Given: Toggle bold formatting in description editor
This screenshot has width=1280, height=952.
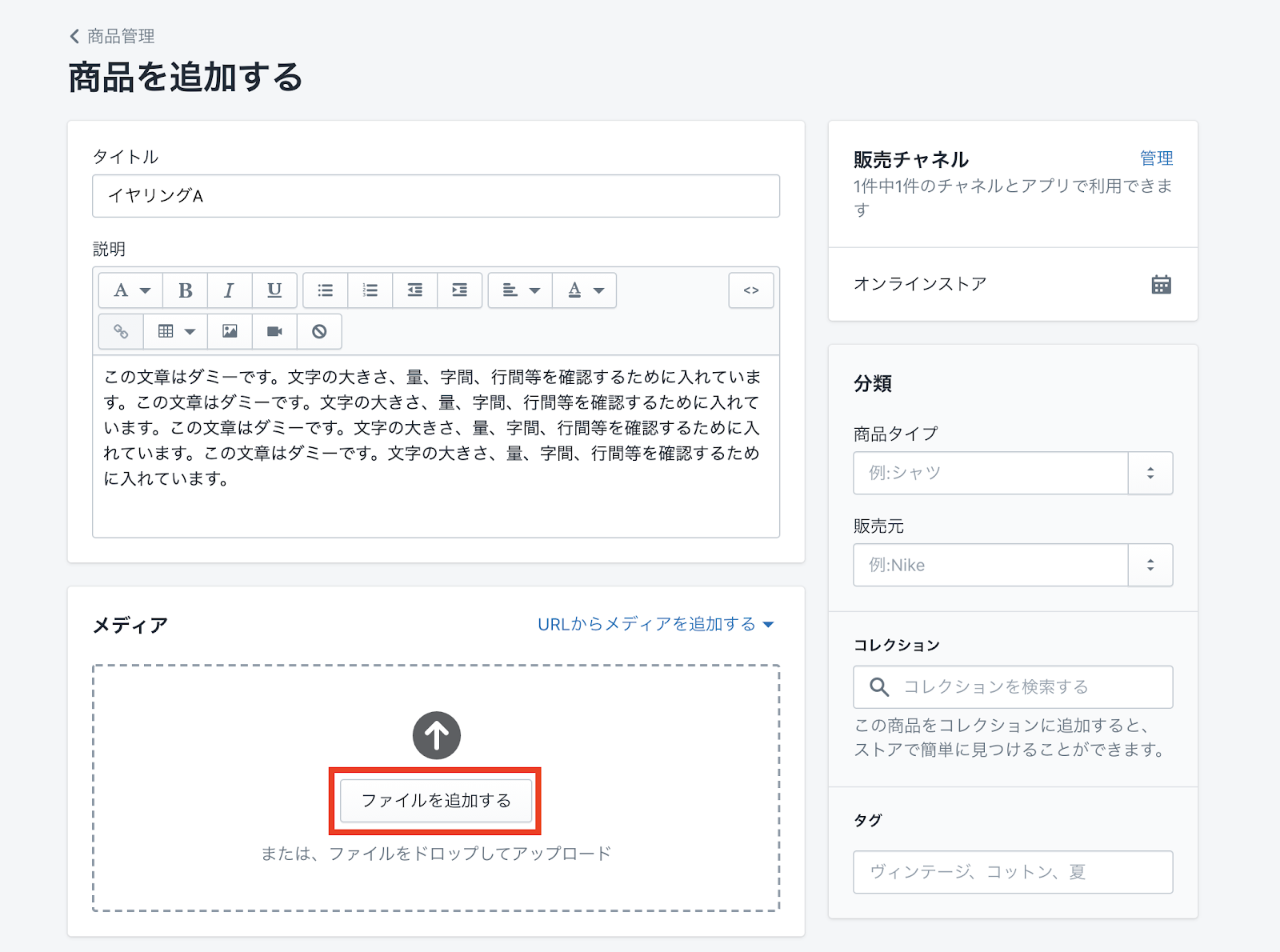Looking at the screenshot, I should pos(185,290).
